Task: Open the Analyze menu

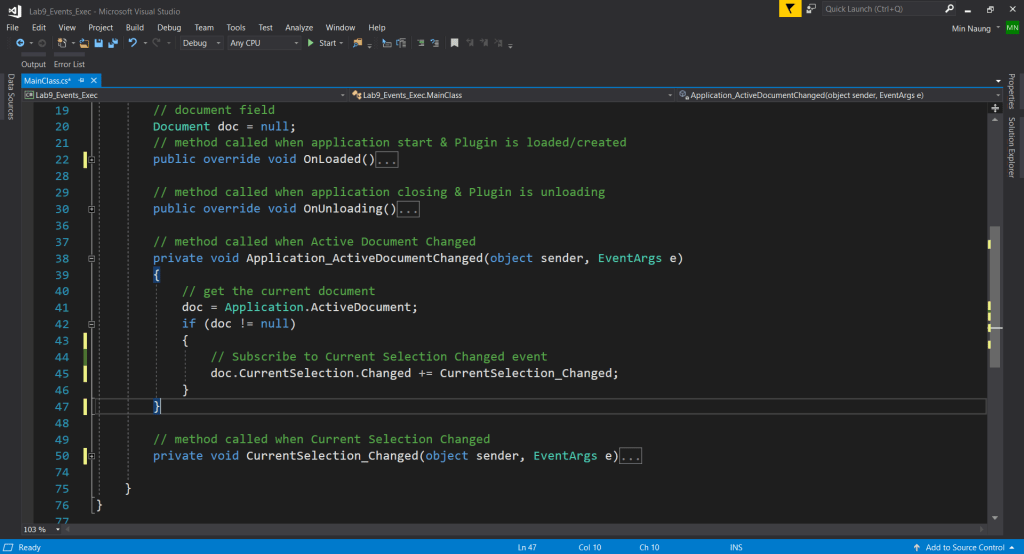Action: 299,27
